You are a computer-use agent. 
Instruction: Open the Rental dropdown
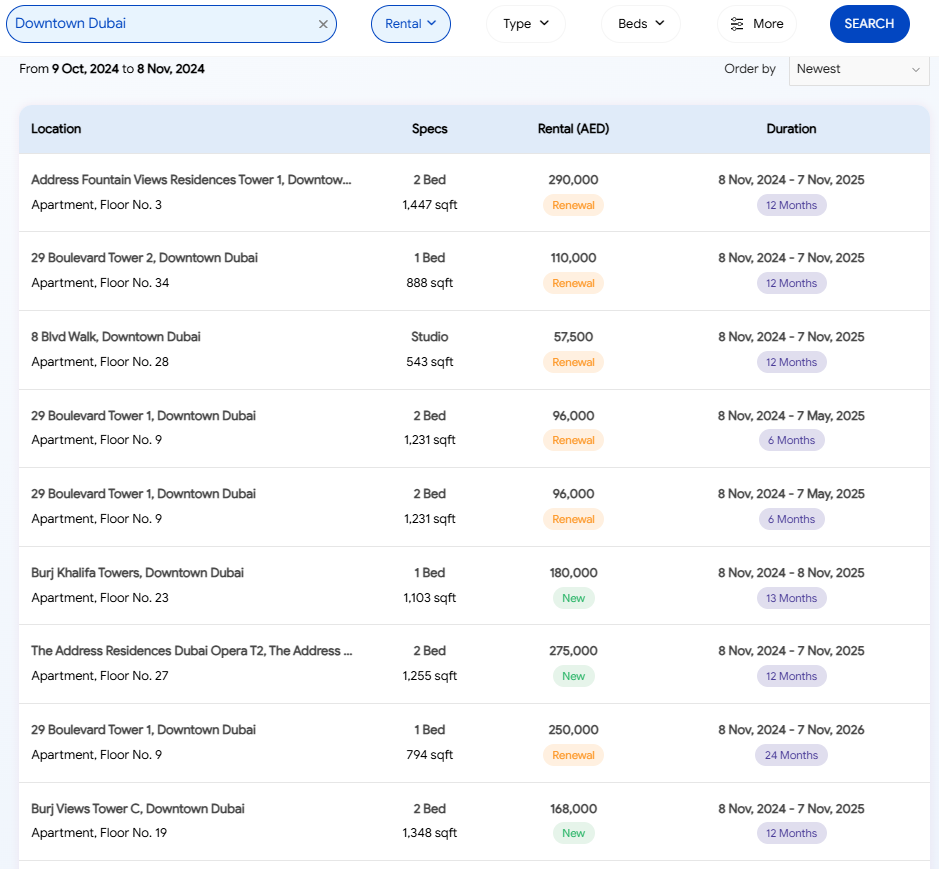(410, 24)
